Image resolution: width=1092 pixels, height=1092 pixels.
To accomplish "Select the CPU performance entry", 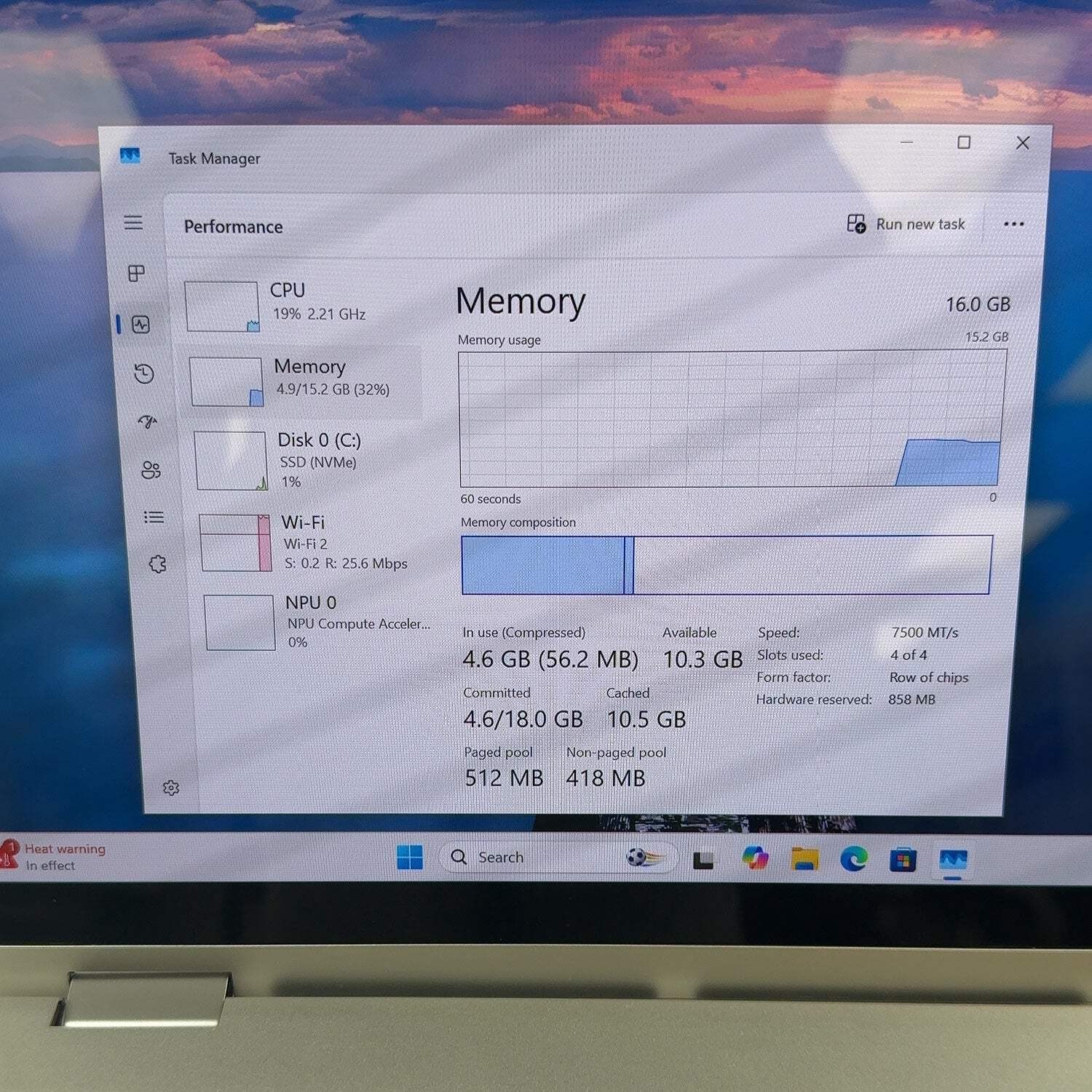I will [300, 306].
